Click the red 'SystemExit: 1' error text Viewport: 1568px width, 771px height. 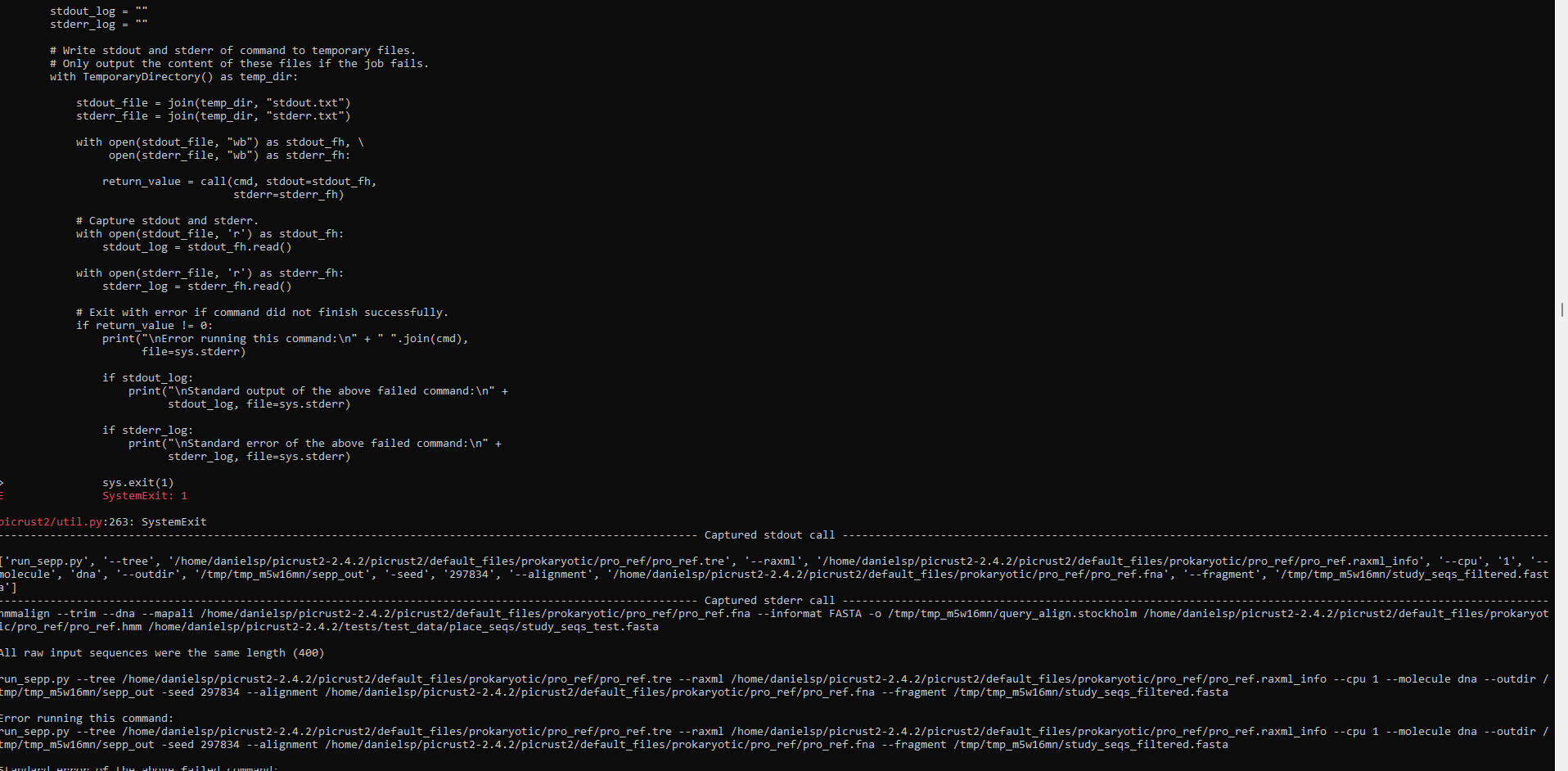click(145, 496)
